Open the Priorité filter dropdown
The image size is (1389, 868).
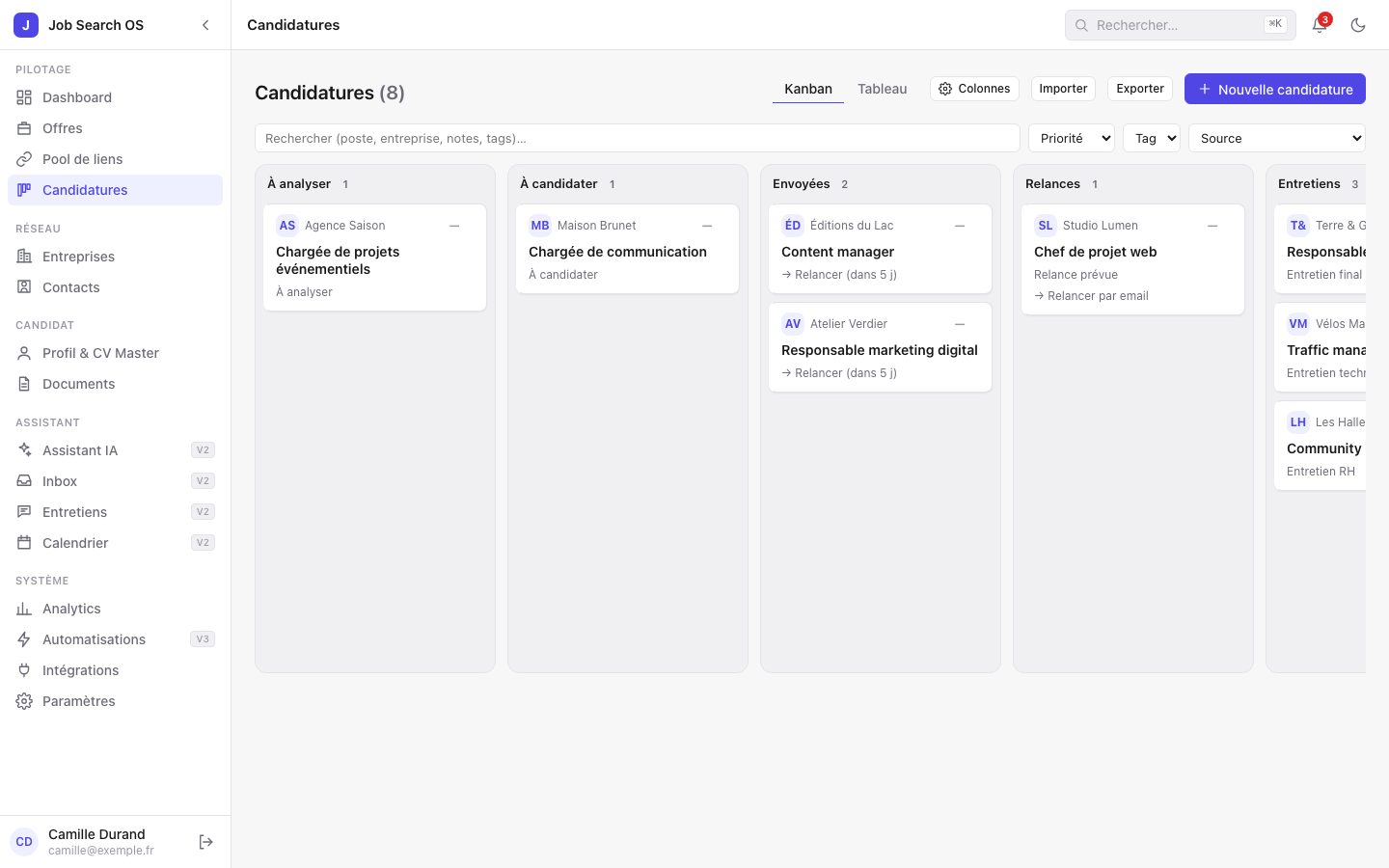(x=1072, y=138)
